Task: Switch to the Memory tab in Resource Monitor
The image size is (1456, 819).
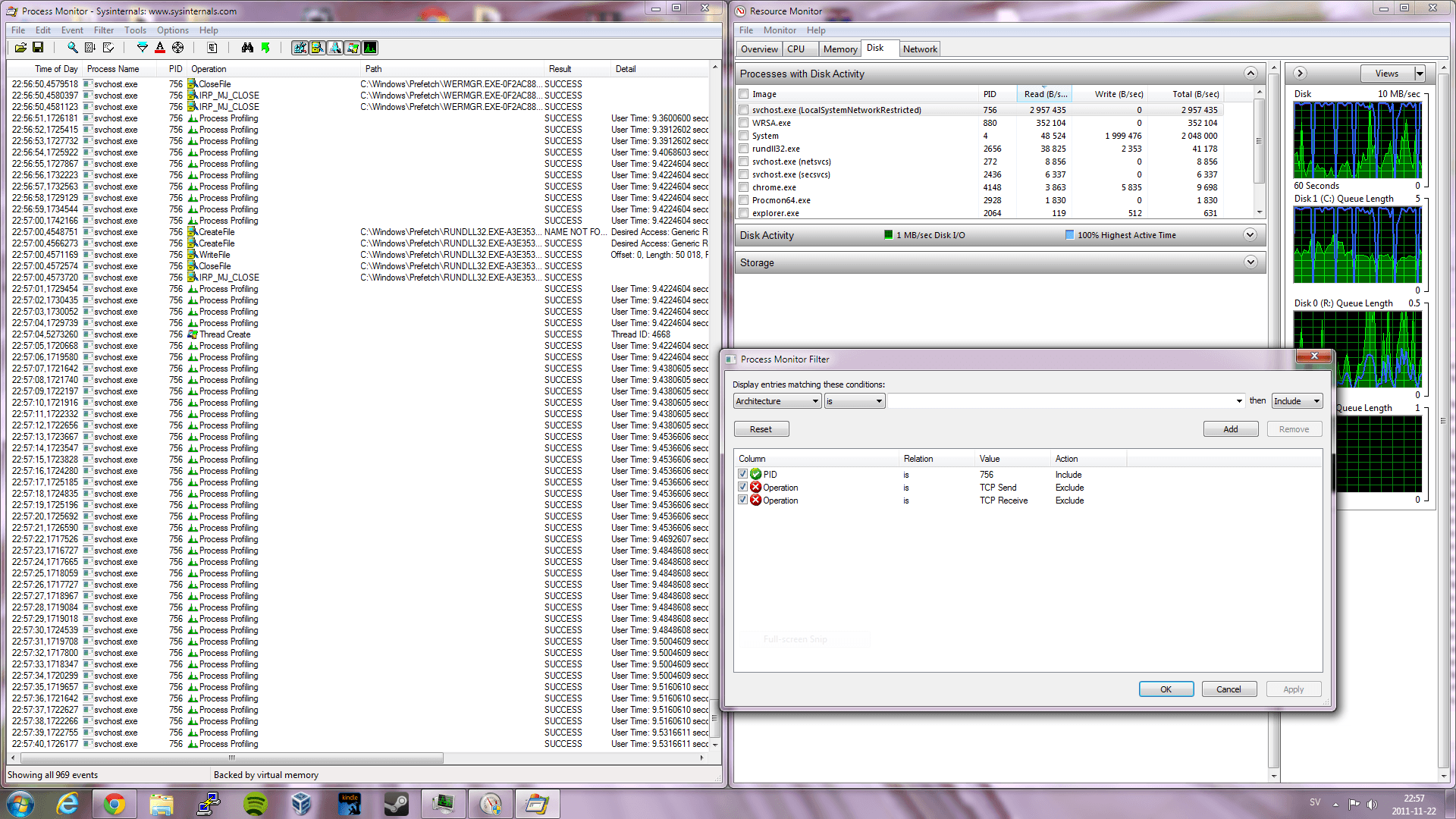Action: 840,49
